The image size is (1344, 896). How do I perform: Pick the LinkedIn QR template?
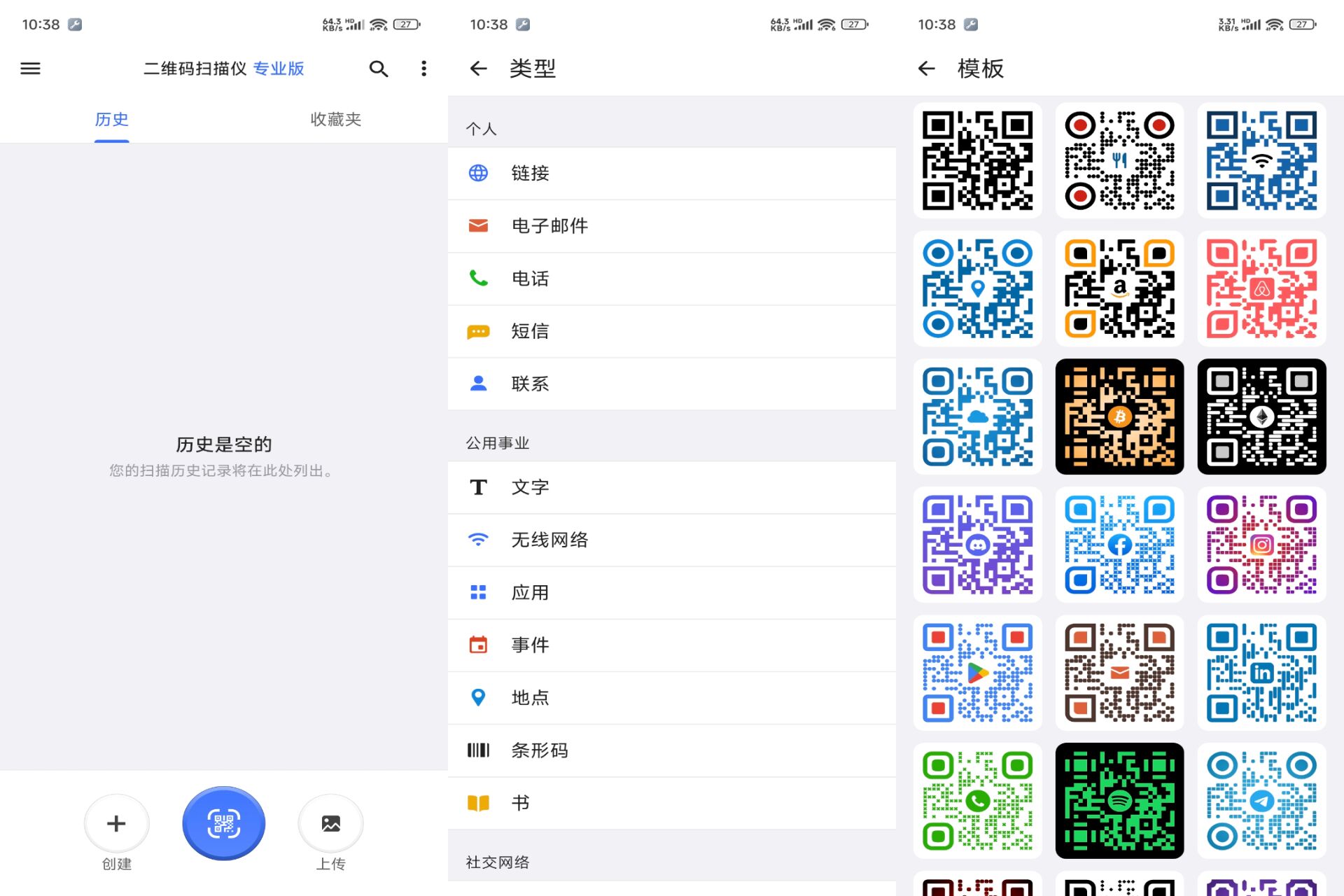1261,673
